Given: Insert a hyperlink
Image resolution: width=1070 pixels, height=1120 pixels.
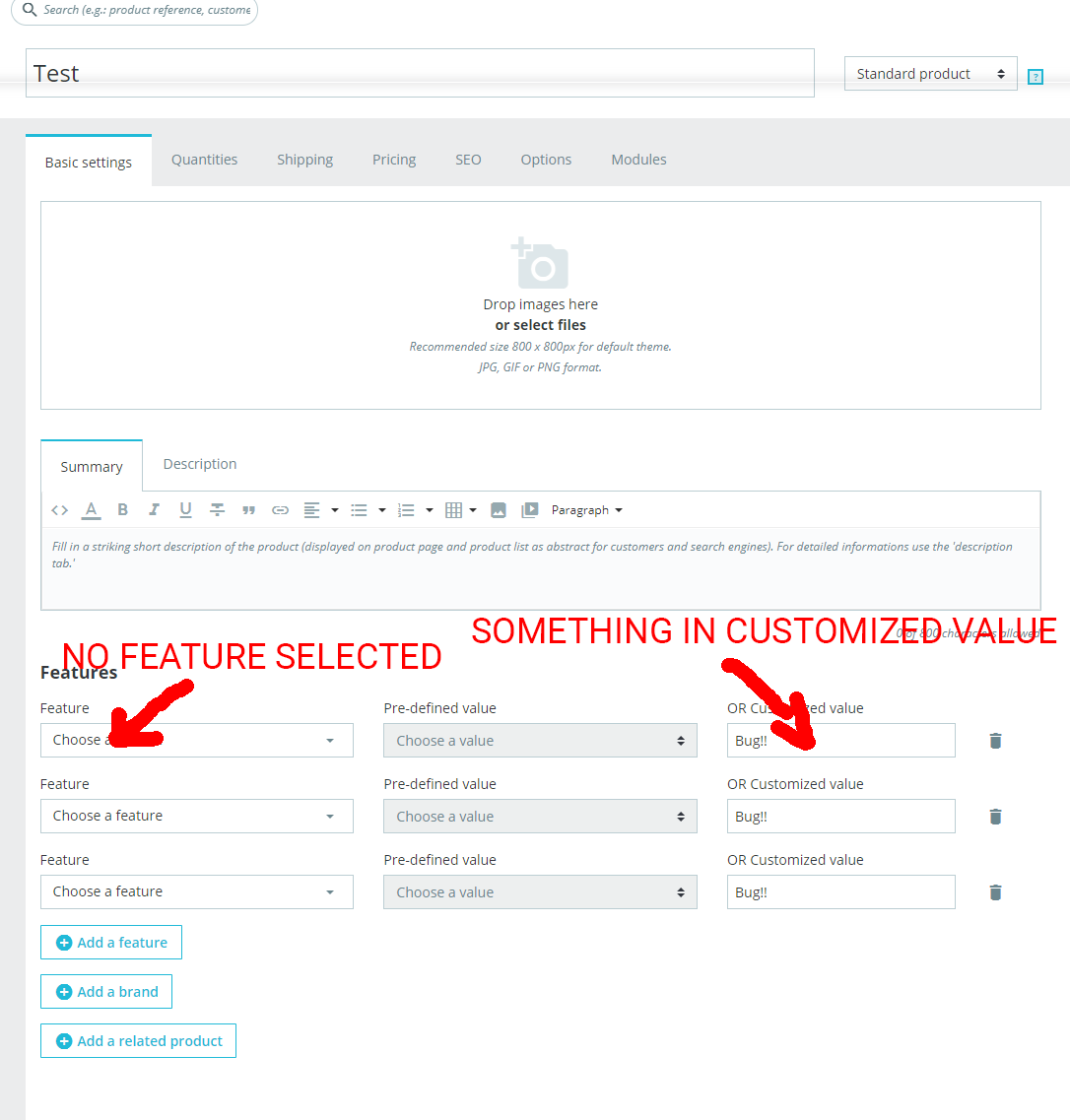Looking at the screenshot, I should [280, 510].
